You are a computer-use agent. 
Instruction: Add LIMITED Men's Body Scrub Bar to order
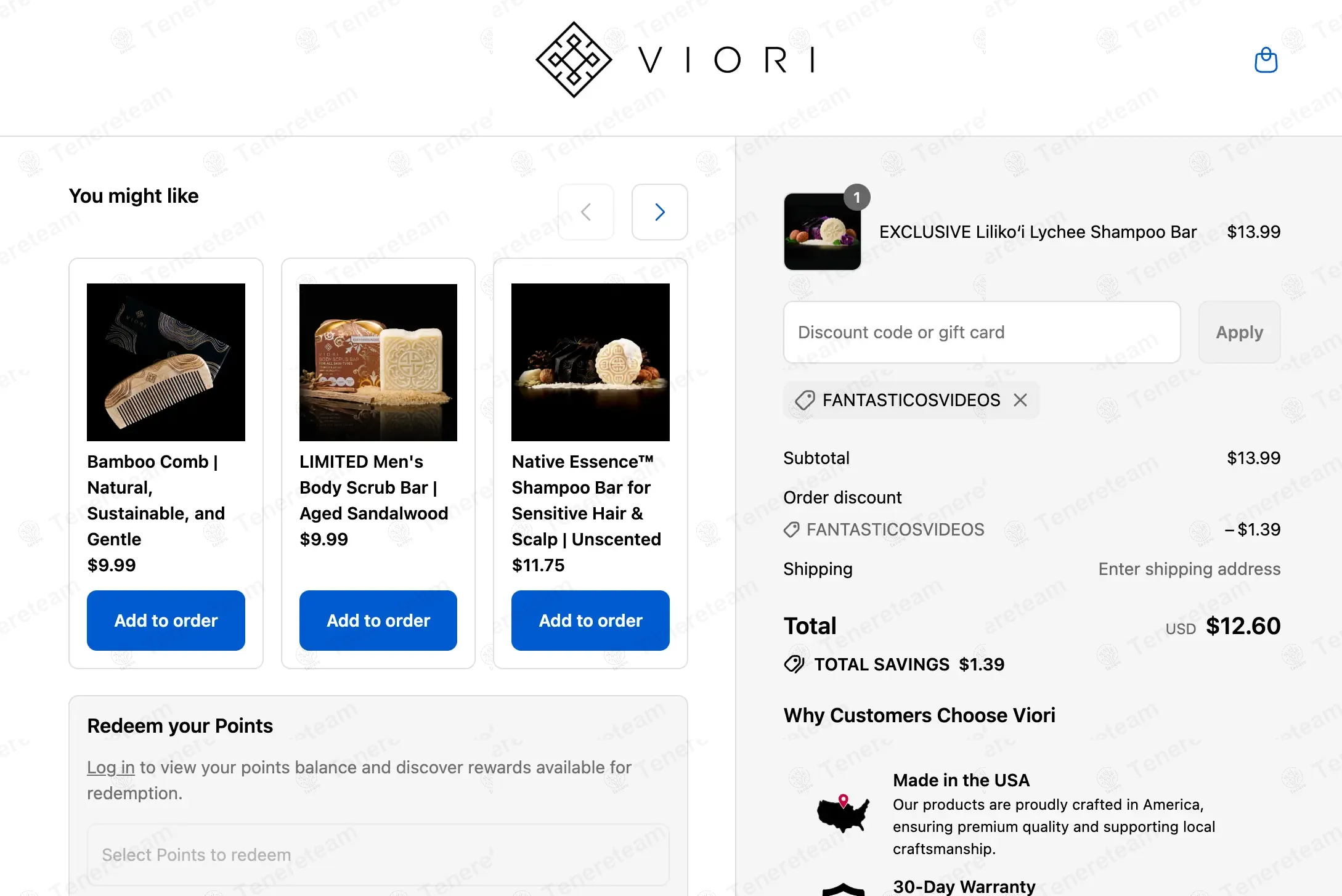pyautogui.click(x=378, y=621)
